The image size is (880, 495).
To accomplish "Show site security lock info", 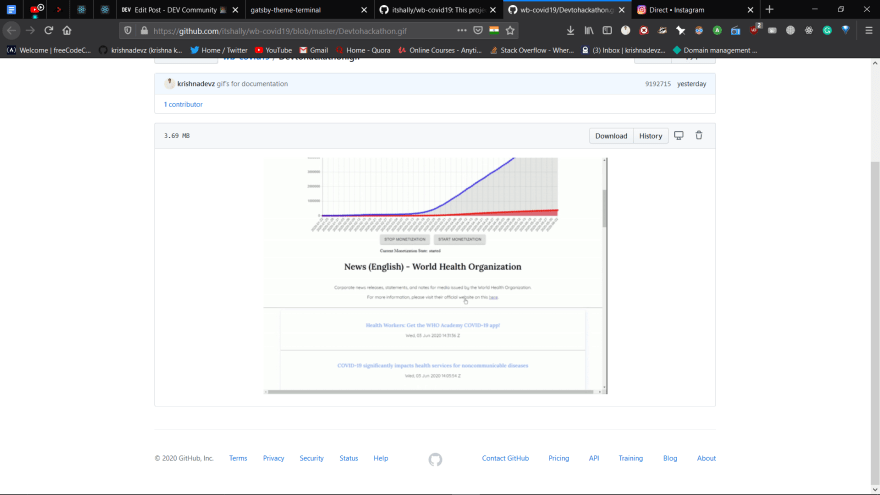I will tap(144, 31).
